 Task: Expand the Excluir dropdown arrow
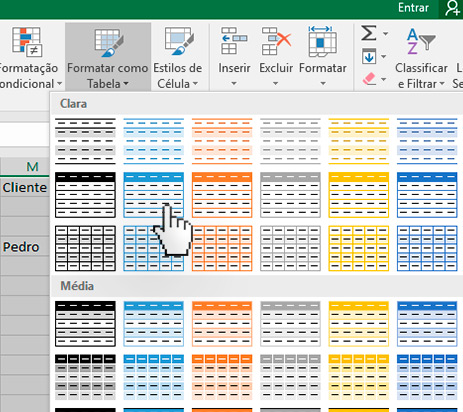click(276, 83)
